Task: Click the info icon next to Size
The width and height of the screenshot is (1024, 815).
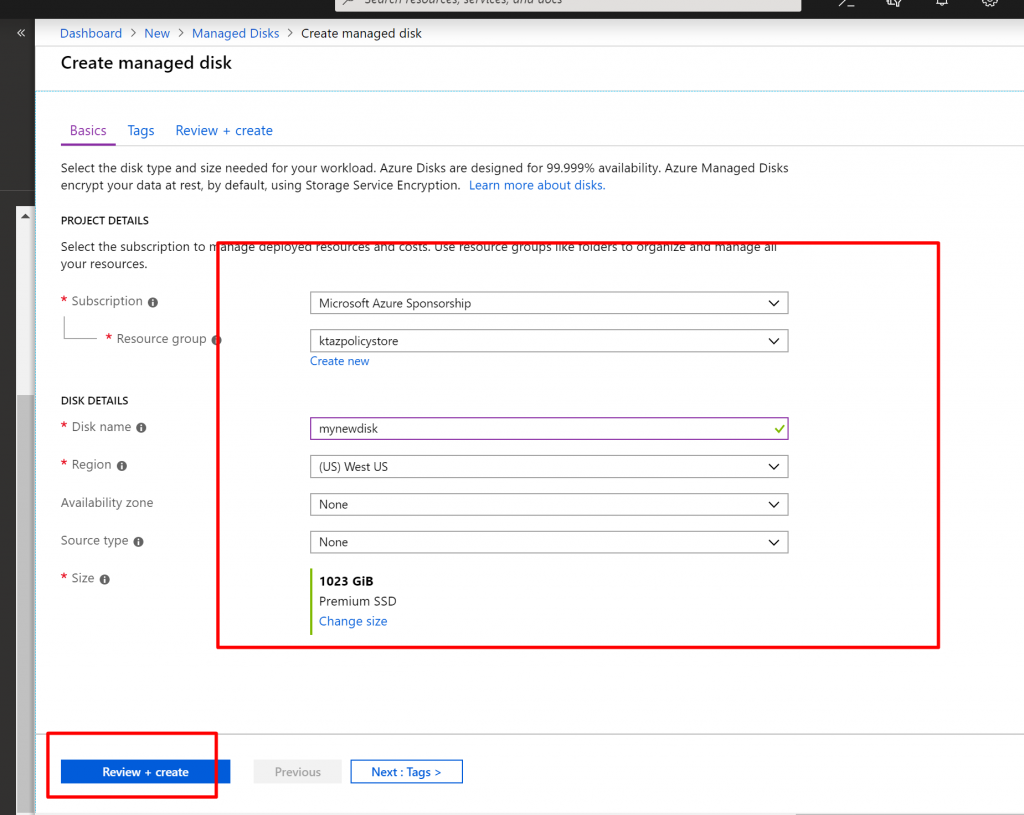Action: click(104, 579)
